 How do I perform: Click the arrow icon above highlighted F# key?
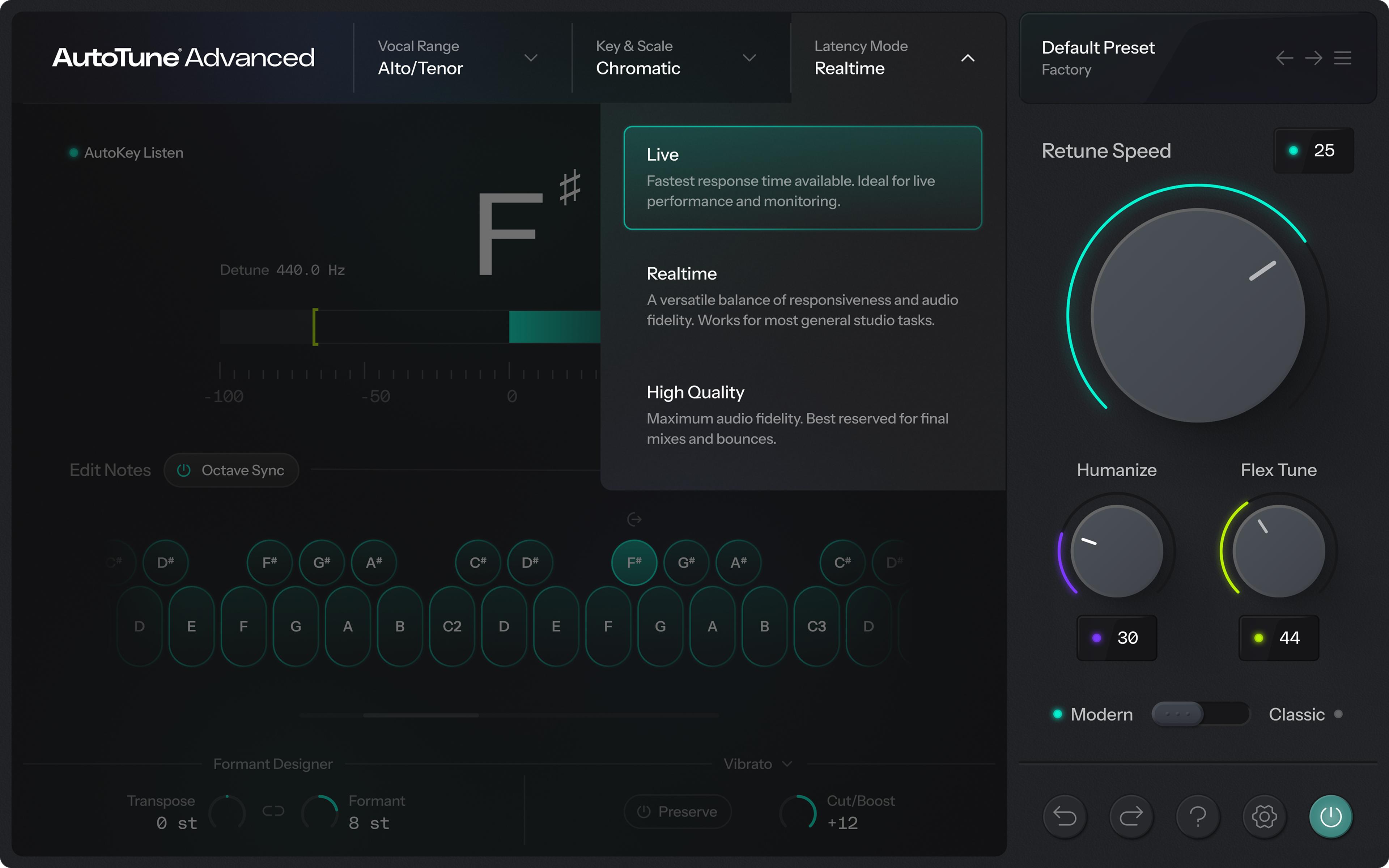click(x=634, y=520)
